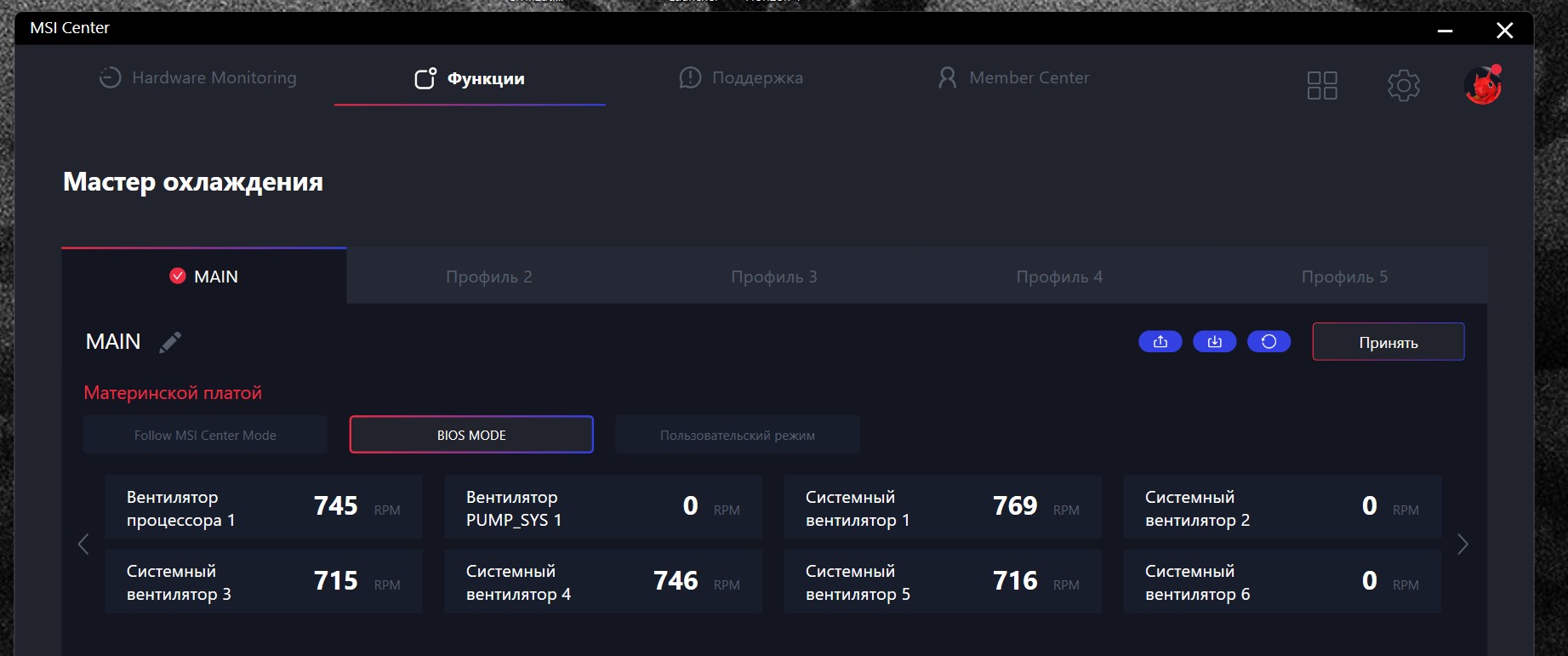1568x656 pixels.
Task: Select Пользовательский режим option
Action: pos(738,435)
